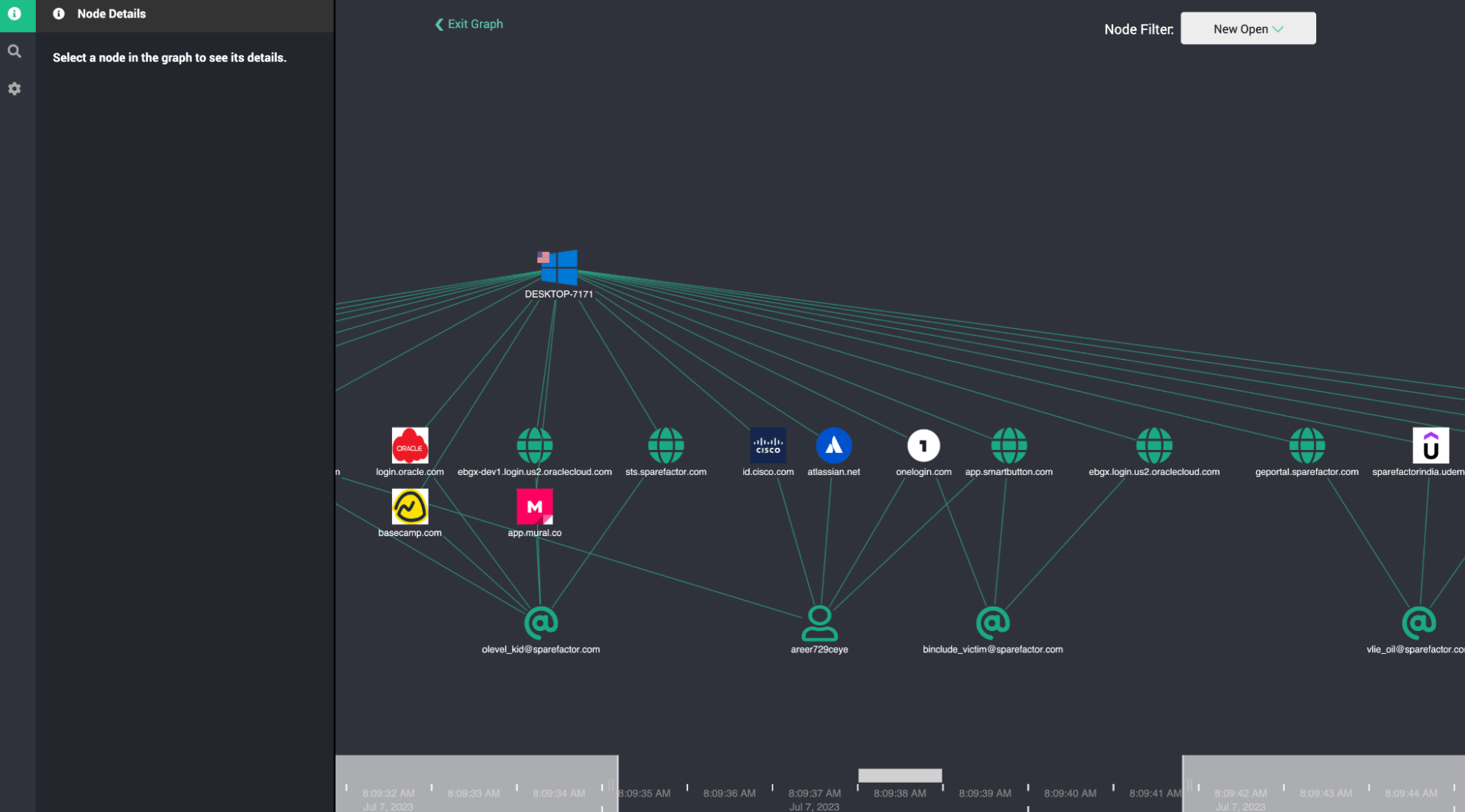This screenshot has width=1465, height=812.
Task: Open the New Open node filter dropdown
Action: (x=1247, y=28)
